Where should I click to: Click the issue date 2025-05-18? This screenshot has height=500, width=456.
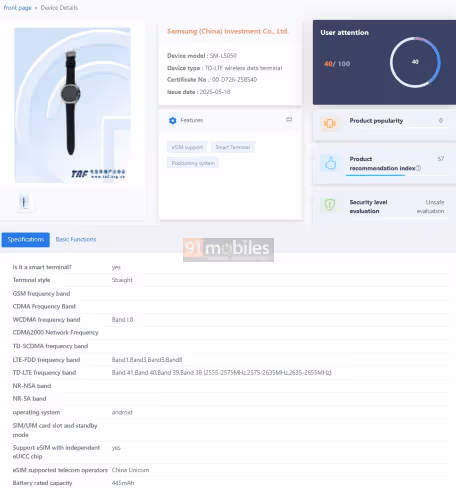[215, 92]
